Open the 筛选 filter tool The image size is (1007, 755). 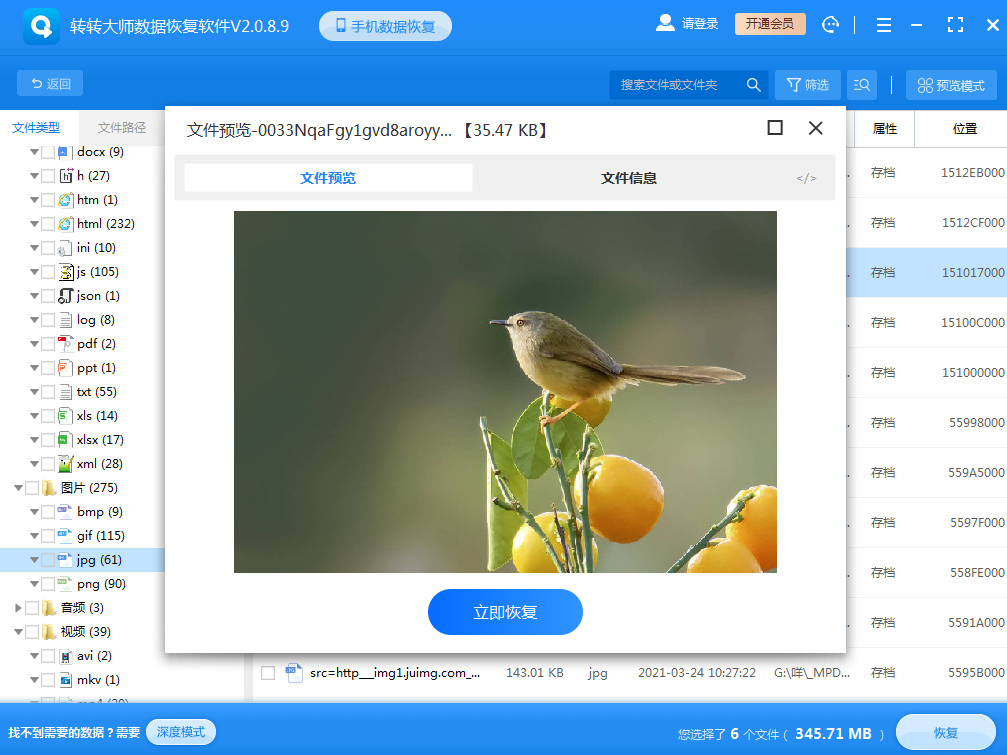tap(808, 85)
